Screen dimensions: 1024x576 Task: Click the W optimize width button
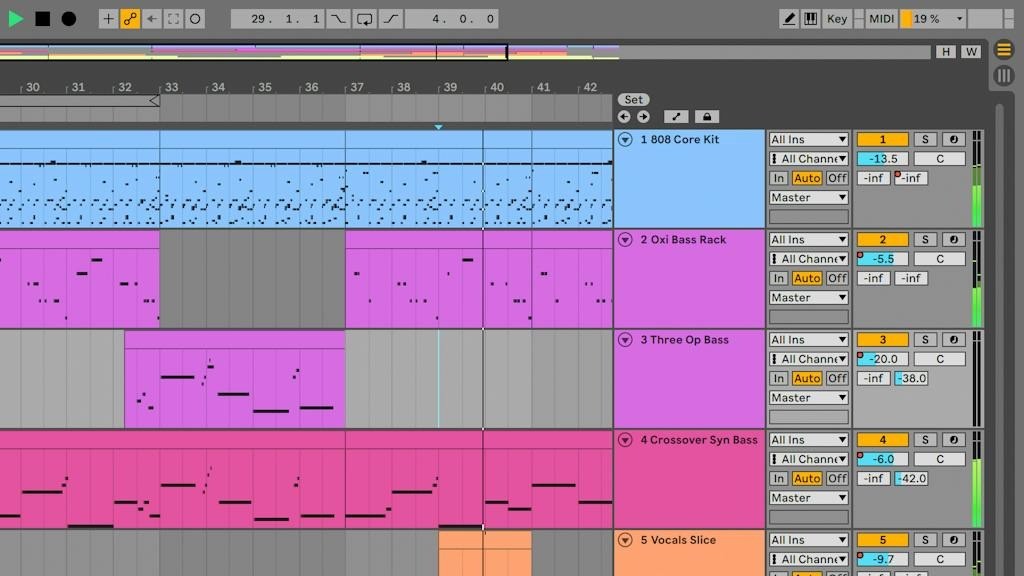click(971, 50)
